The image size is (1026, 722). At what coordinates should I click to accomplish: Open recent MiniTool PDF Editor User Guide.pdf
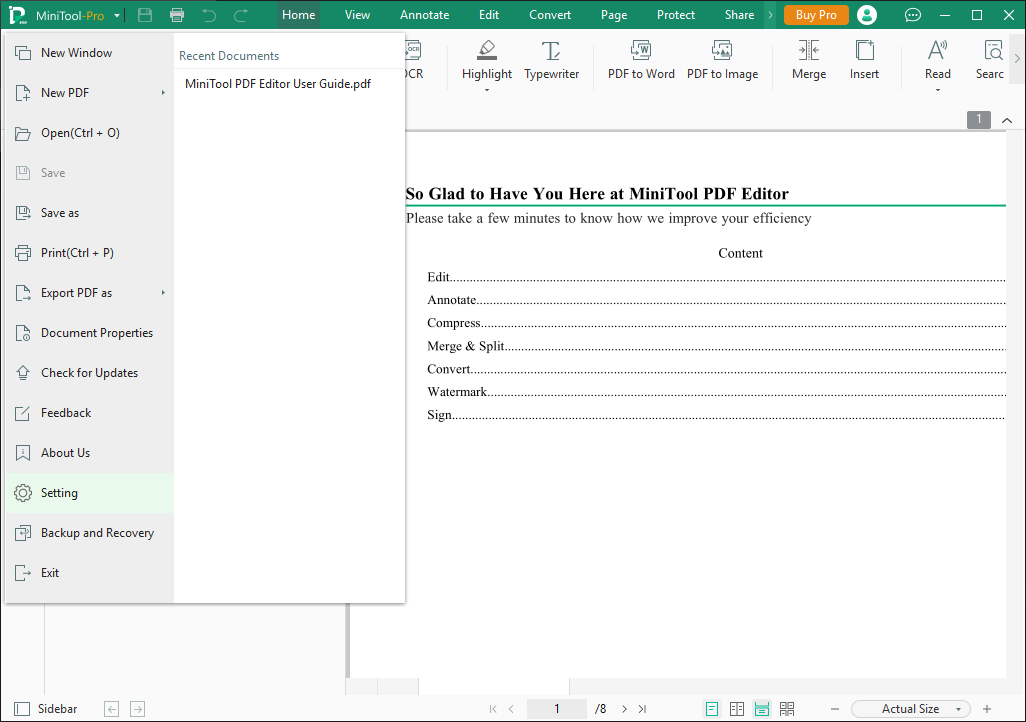[278, 84]
